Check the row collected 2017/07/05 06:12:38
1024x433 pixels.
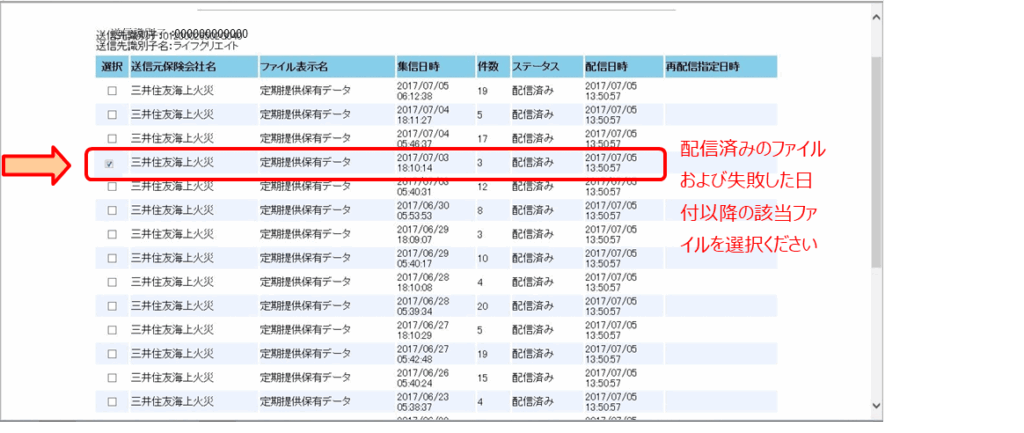[112, 91]
